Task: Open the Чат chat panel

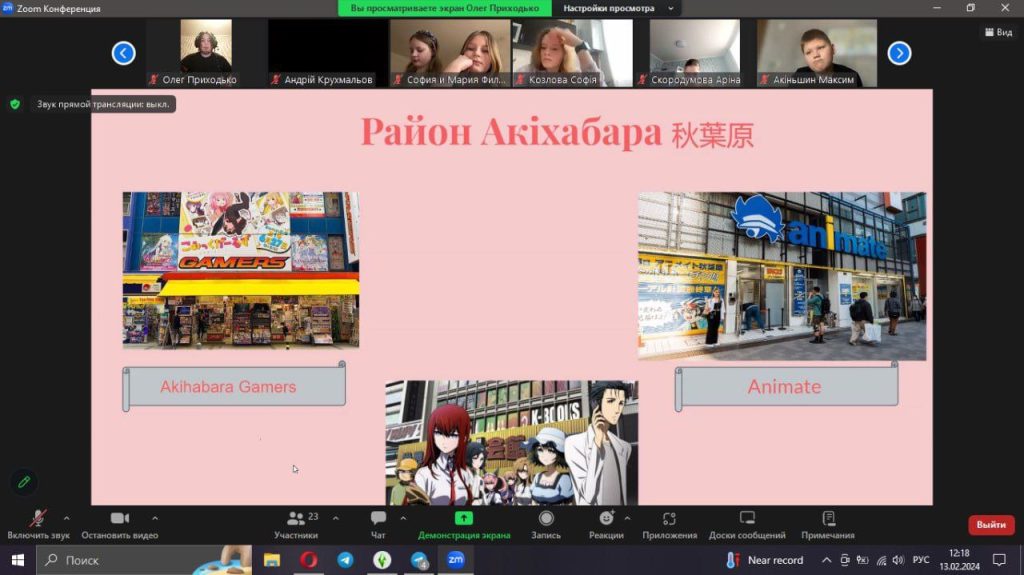Action: (378, 525)
